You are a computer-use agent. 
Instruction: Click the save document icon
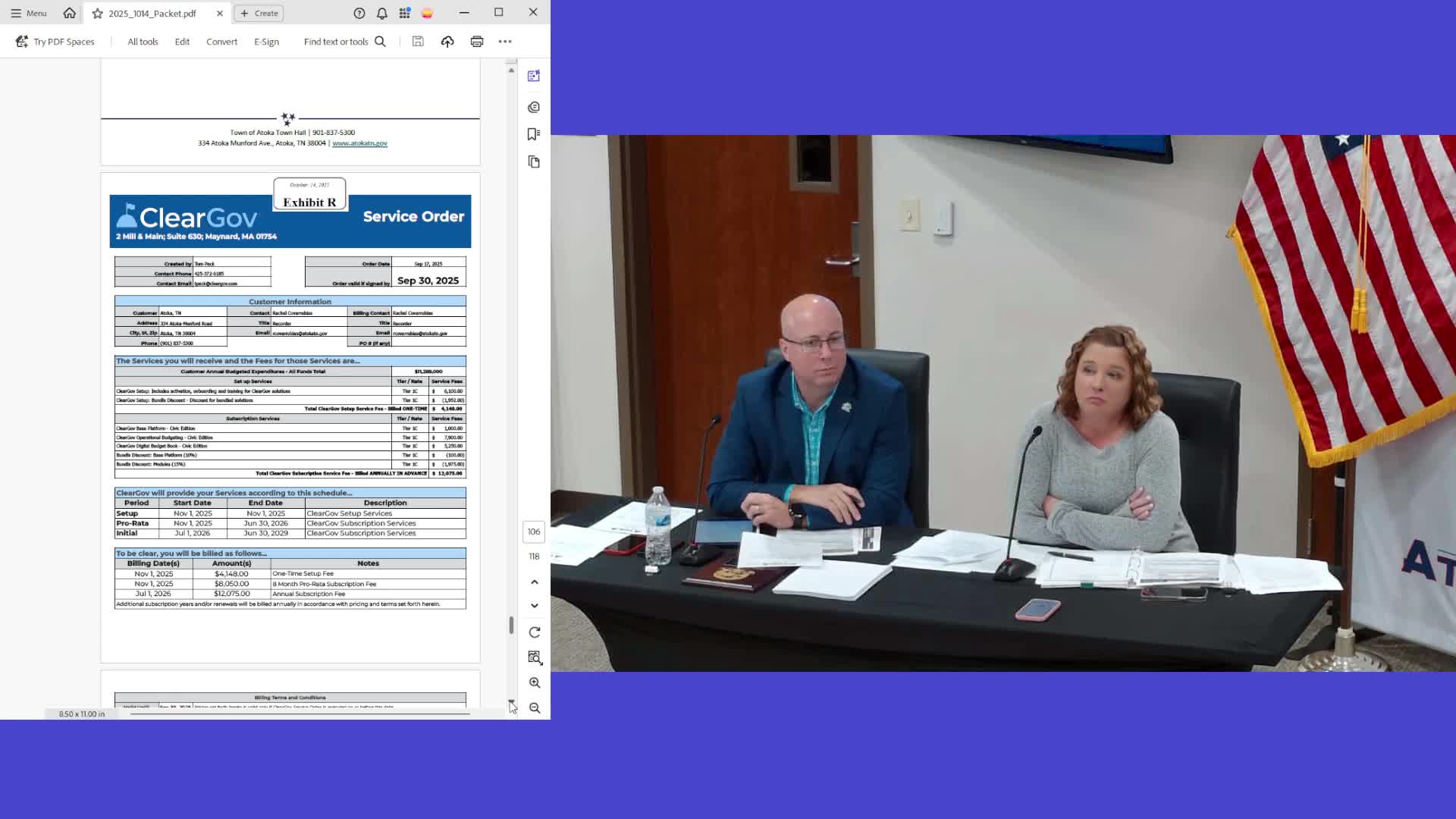point(418,42)
